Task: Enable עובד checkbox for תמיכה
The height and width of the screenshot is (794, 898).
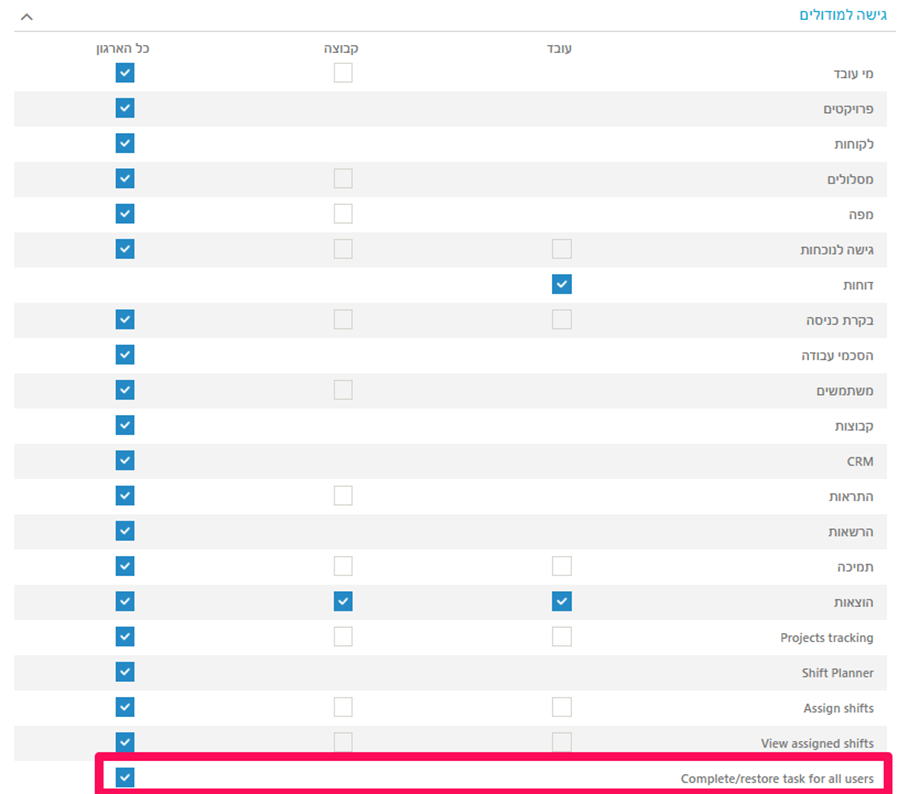Action: (562, 566)
